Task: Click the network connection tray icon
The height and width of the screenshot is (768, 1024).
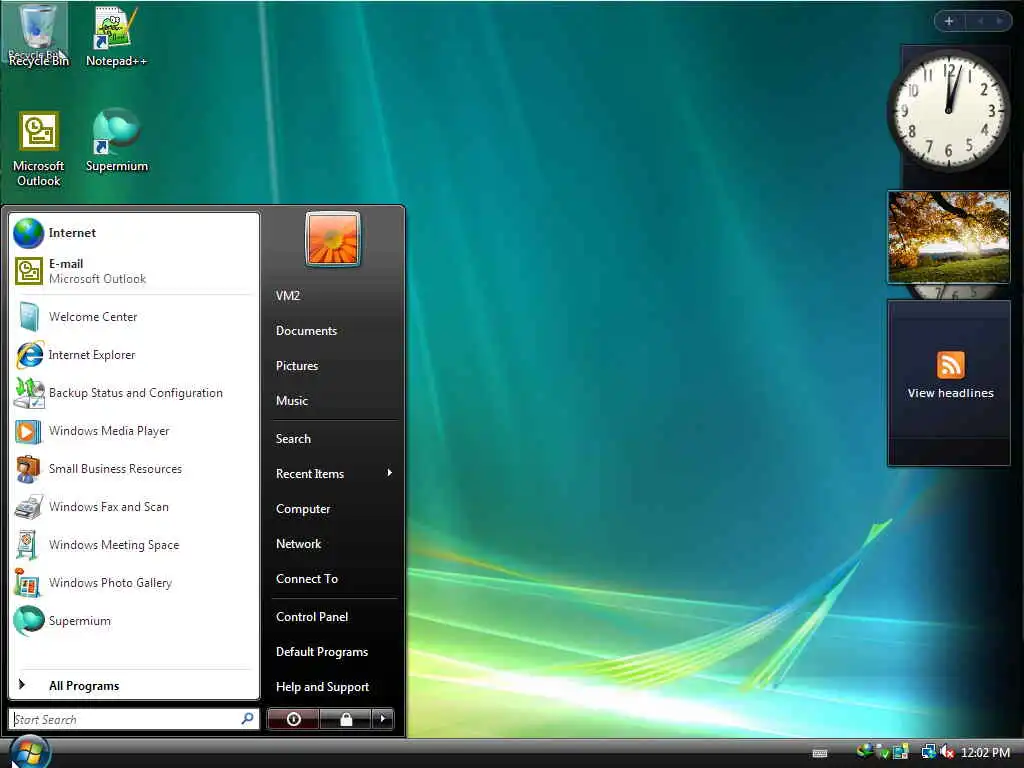Action: [928, 752]
